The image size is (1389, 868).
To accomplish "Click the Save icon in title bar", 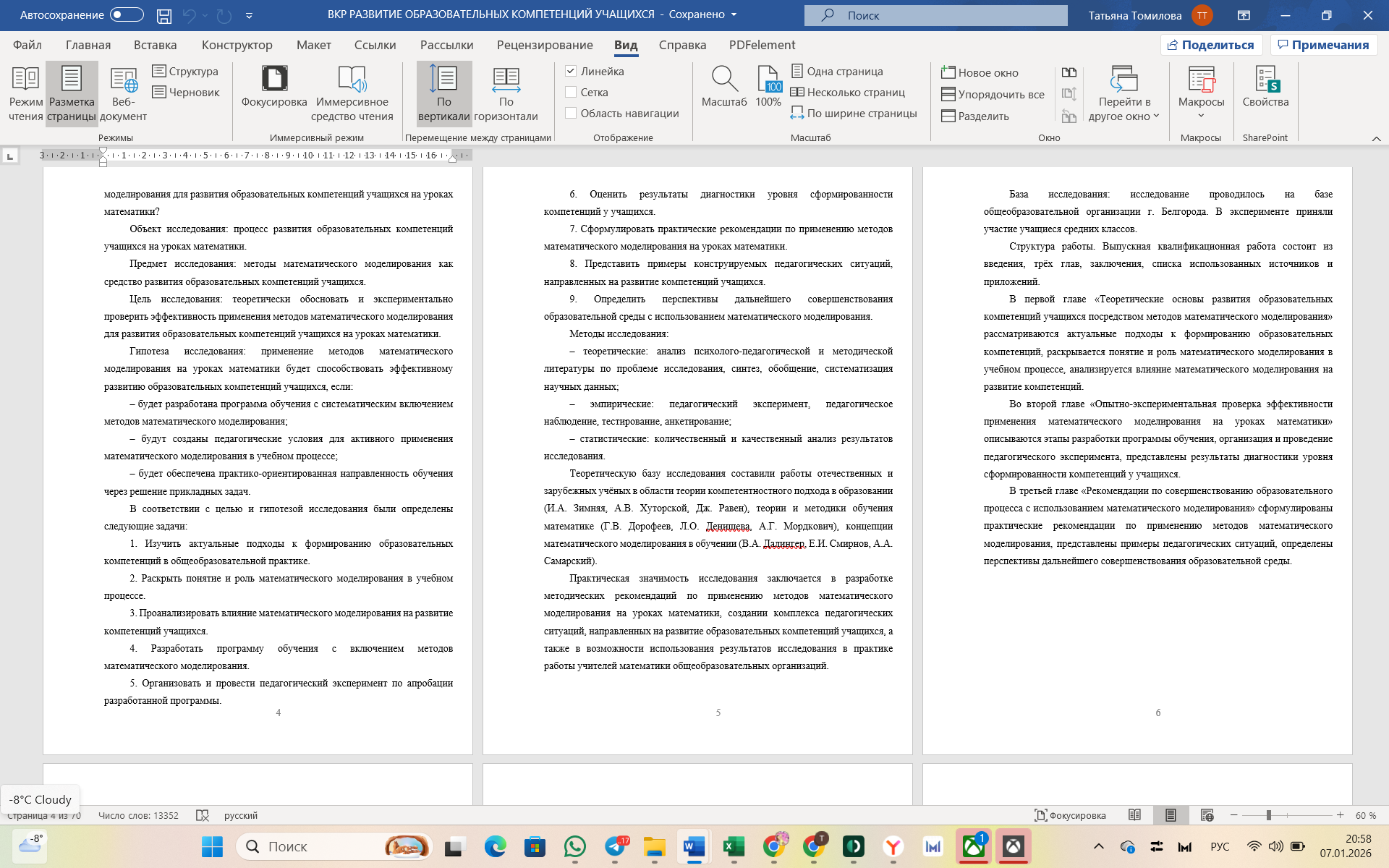I will click(x=164, y=15).
